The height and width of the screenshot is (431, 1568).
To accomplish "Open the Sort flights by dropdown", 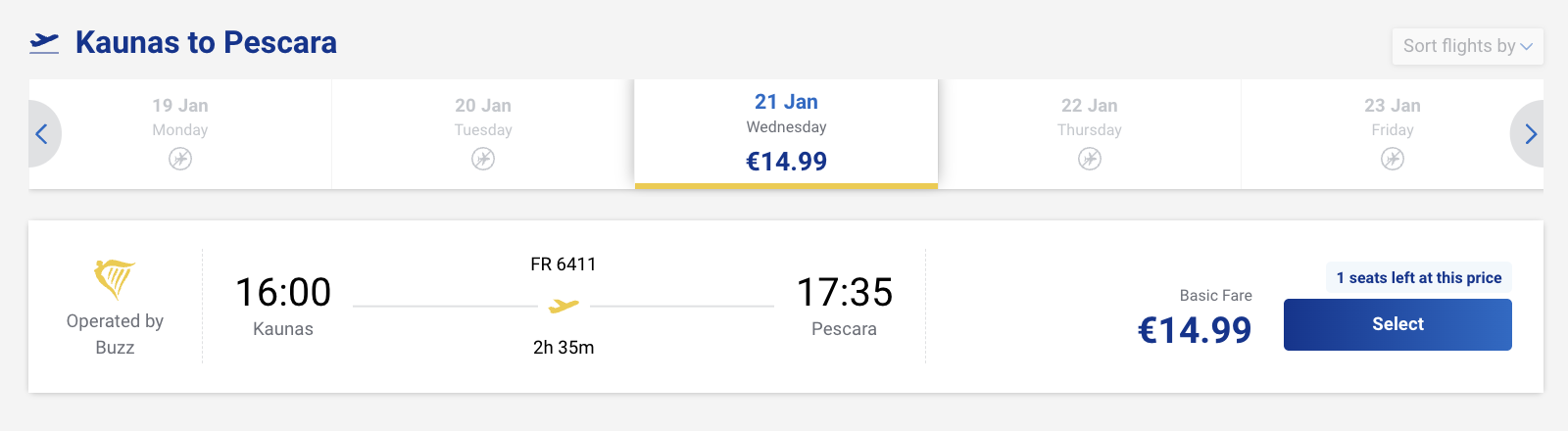I will pos(1458,46).
